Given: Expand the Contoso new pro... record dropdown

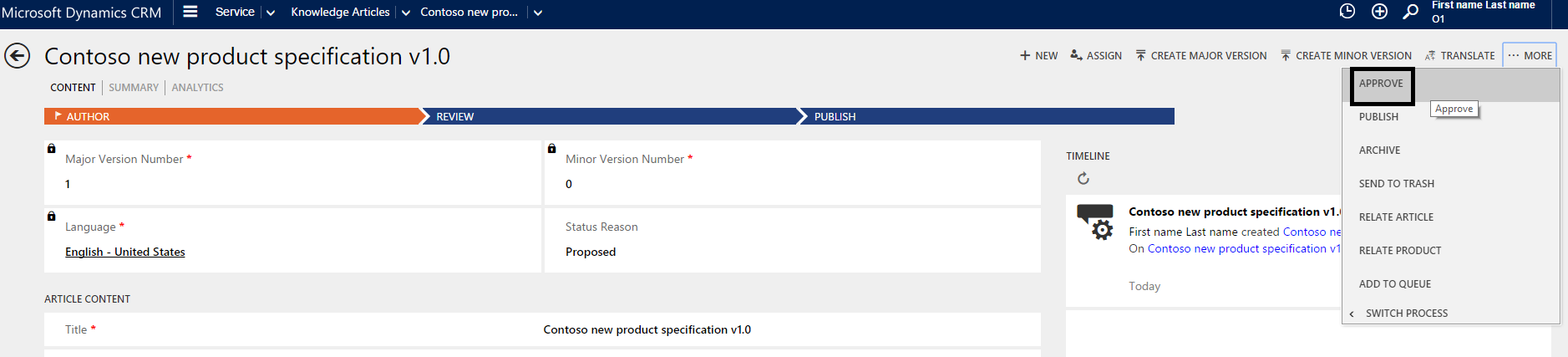Looking at the screenshot, I should [538, 13].
